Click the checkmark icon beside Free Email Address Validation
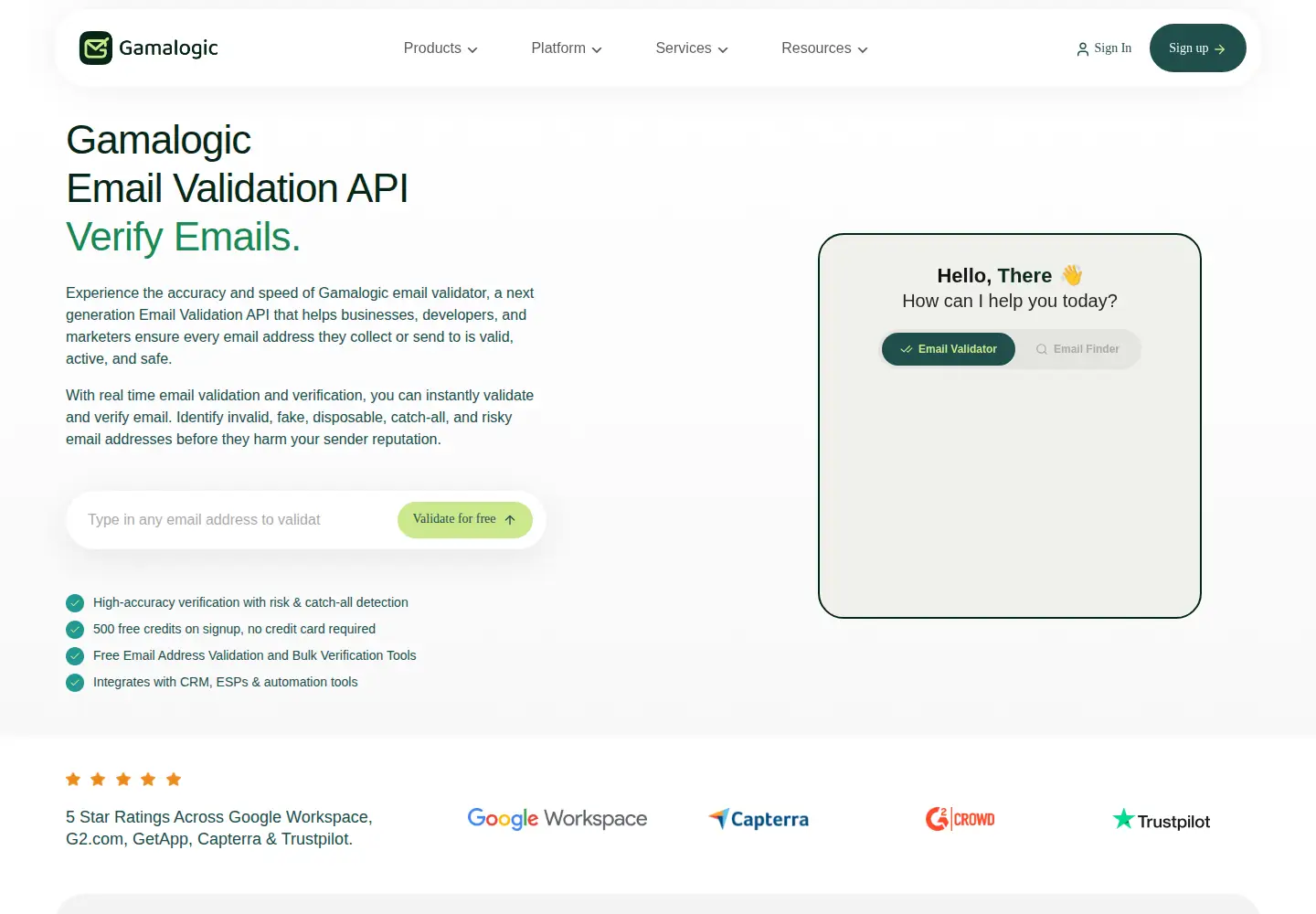Screen dimensions: 1316x914 pyautogui.click(x=75, y=656)
